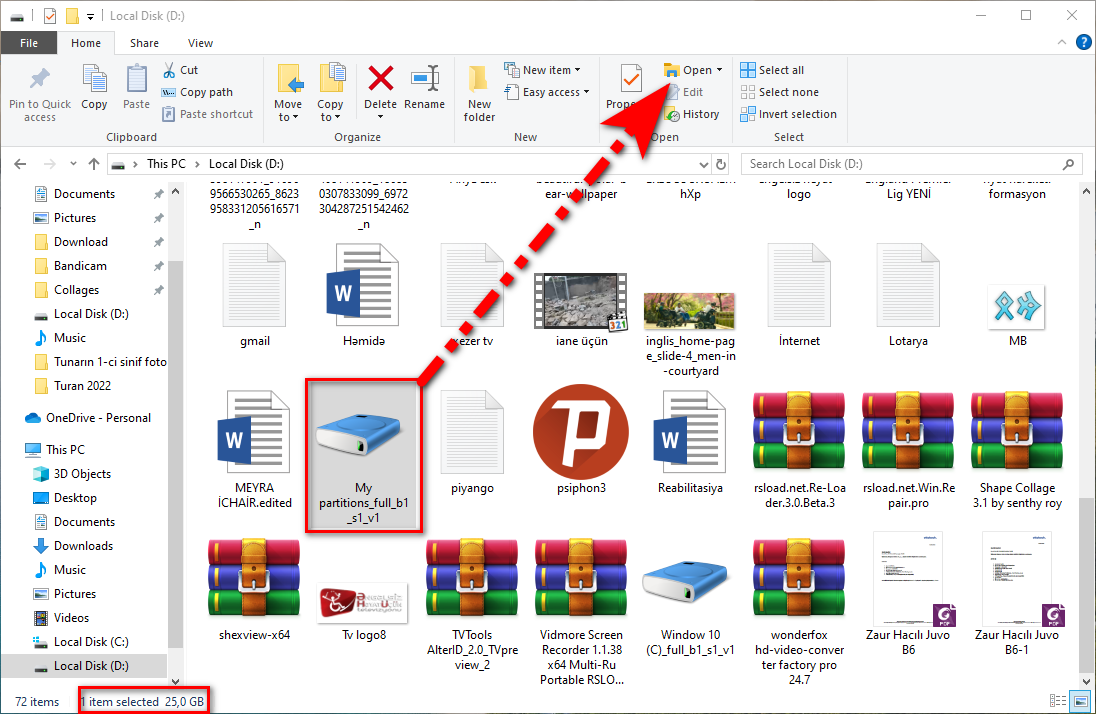The image size is (1096, 714).
Task: Open Help question mark icon
Action: (1083, 43)
